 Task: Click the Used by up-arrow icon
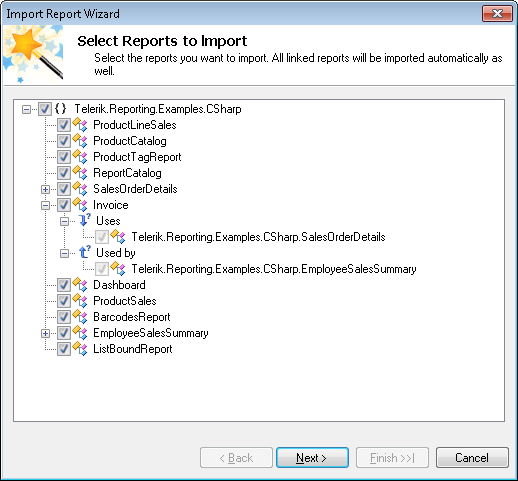(x=84, y=252)
